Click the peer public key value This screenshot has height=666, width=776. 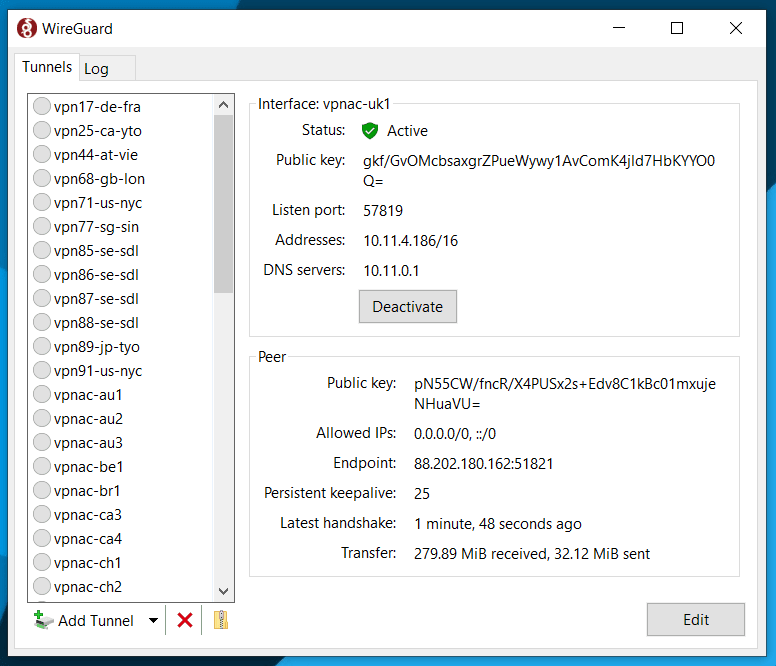click(x=565, y=394)
